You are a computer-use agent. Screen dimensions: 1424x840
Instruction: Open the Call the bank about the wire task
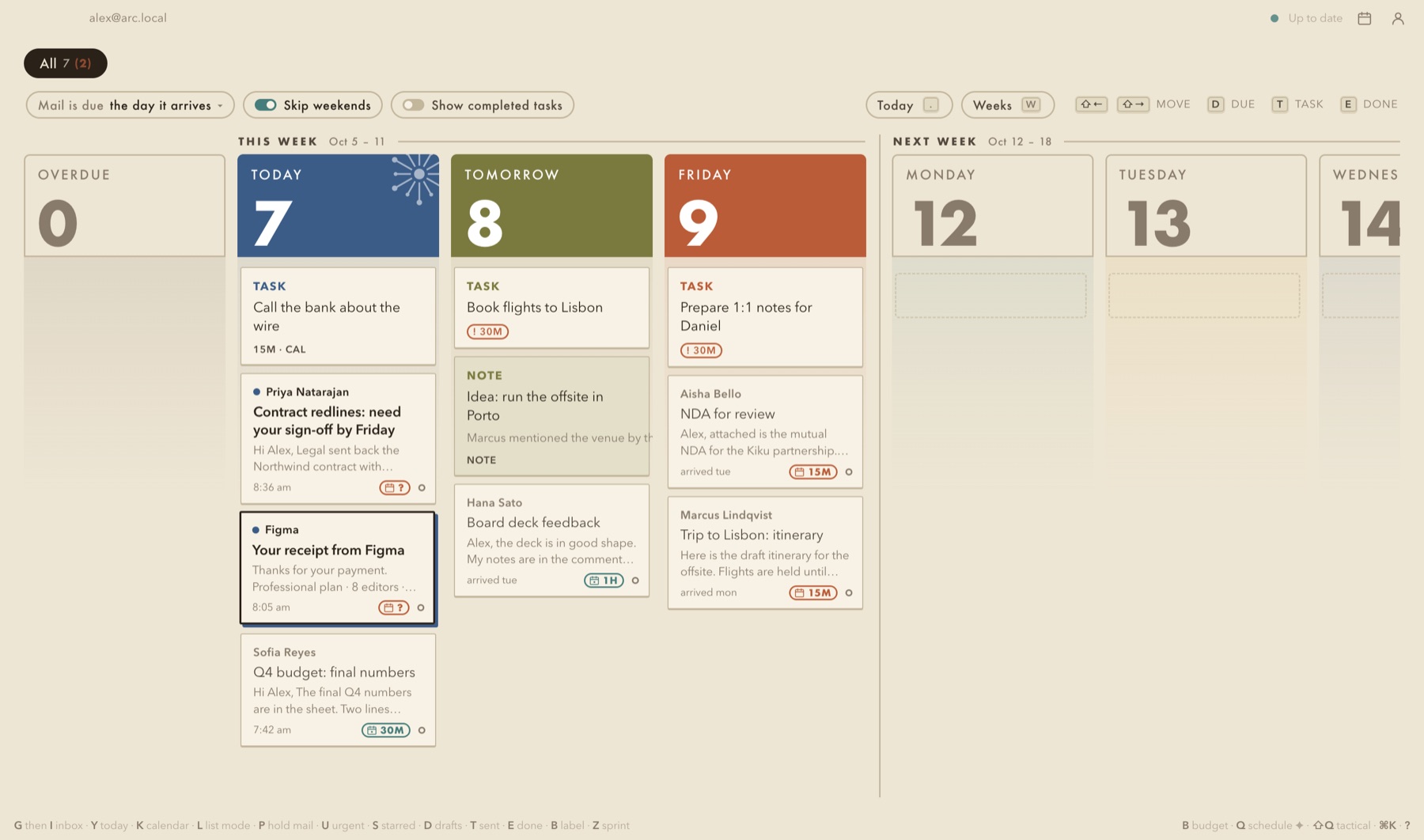338,316
